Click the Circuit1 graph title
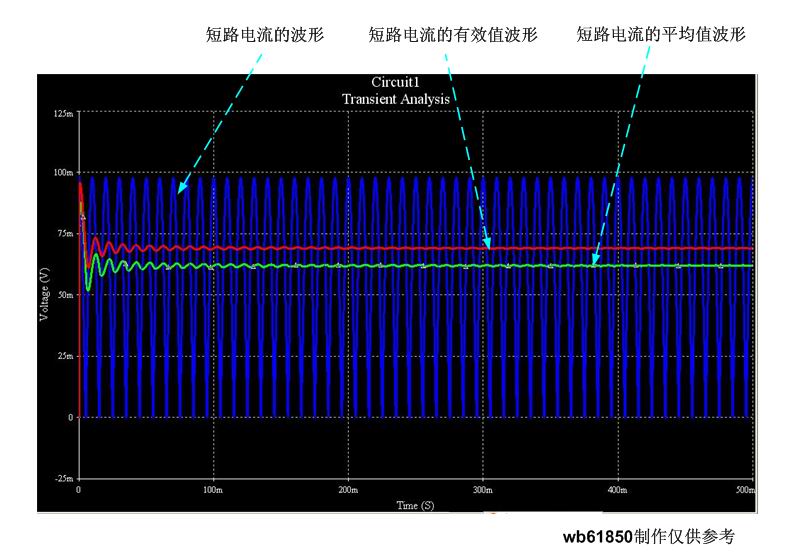Screen dimensions: 800x553 tap(394, 83)
